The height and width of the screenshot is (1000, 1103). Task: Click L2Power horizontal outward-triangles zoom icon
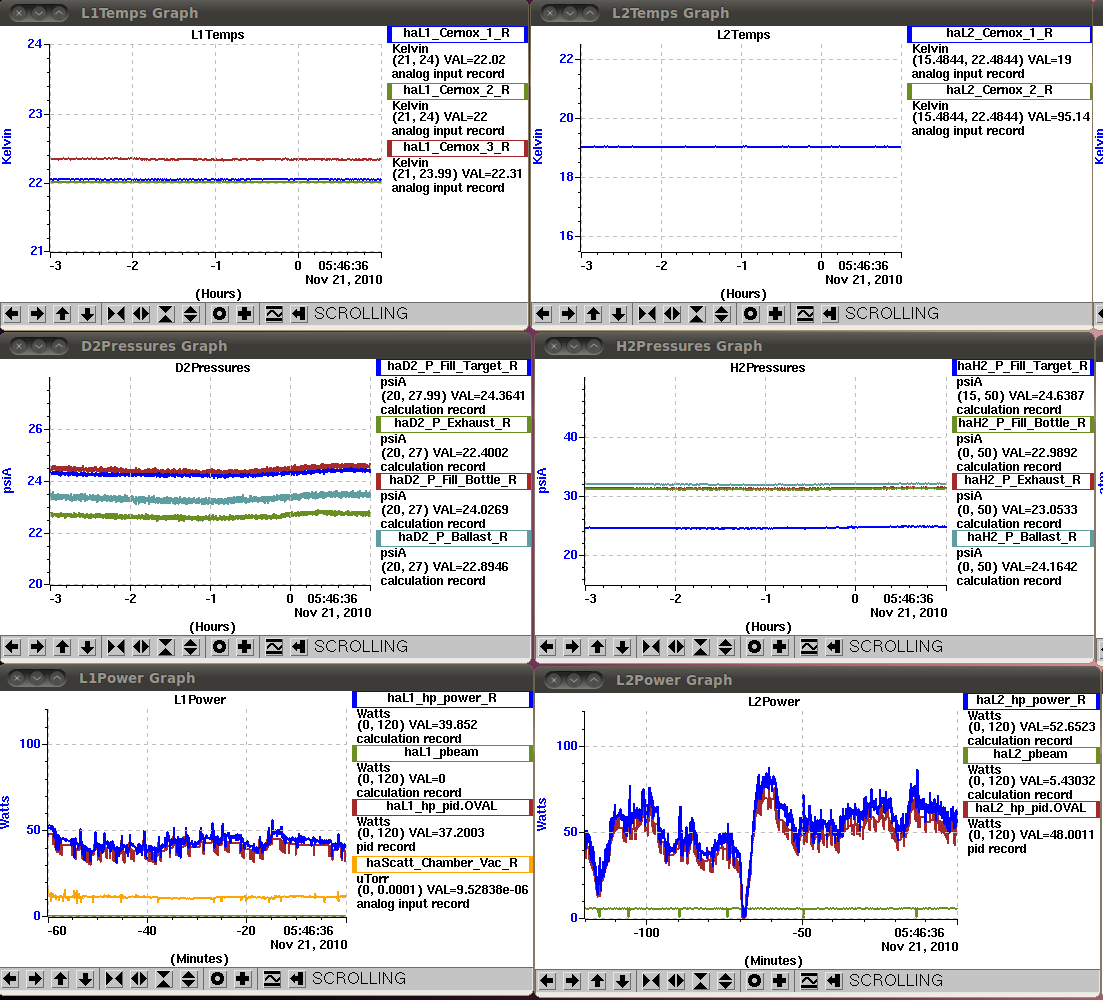click(677, 980)
